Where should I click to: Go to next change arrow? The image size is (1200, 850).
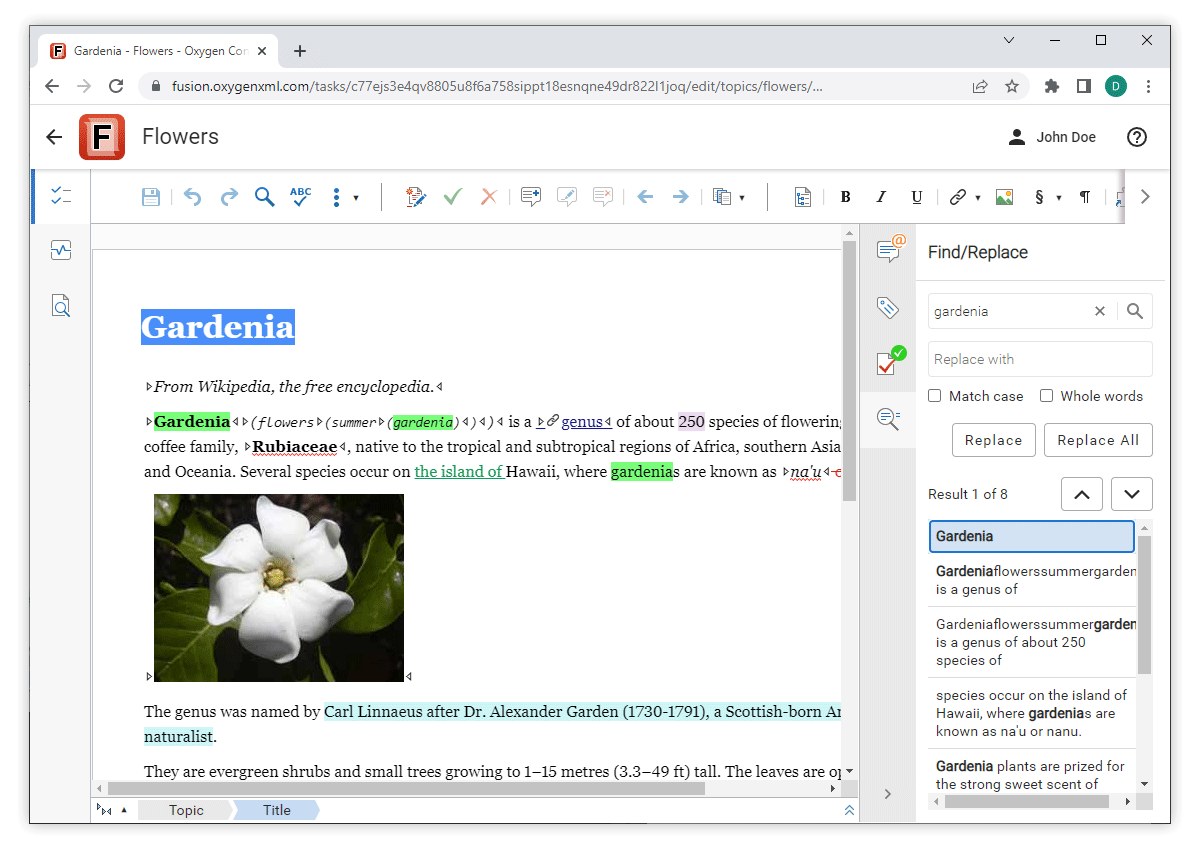click(x=681, y=197)
